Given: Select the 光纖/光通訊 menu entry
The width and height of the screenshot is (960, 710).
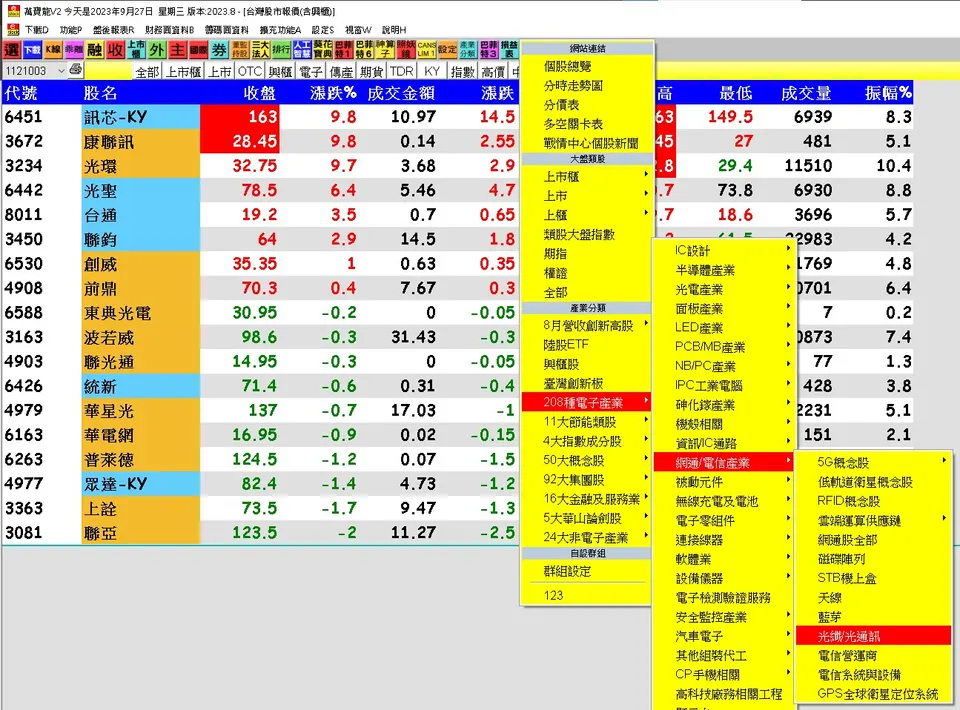Looking at the screenshot, I should click(x=874, y=637).
